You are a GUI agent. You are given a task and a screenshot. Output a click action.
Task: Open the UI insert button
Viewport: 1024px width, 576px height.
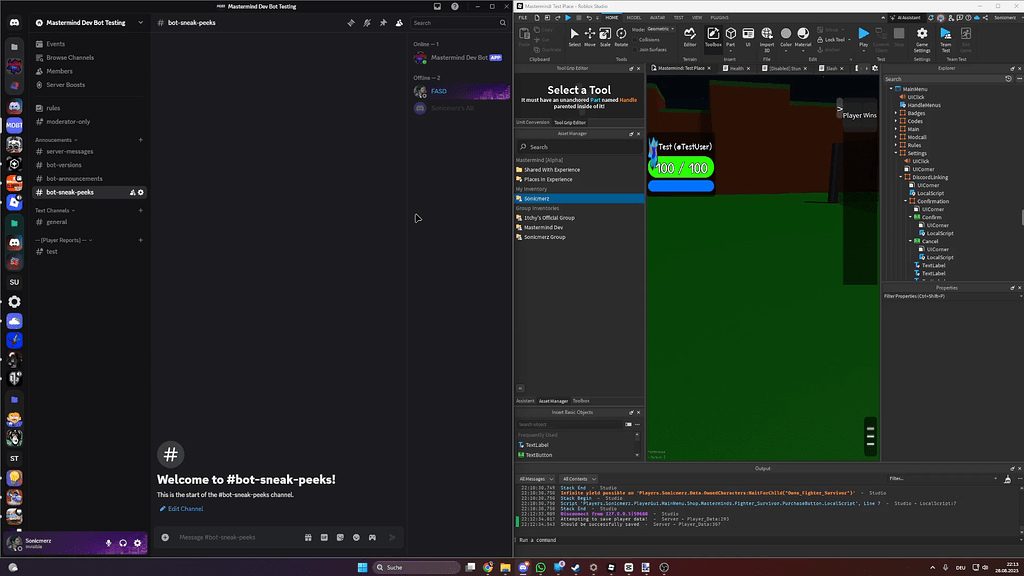point(748,37)
